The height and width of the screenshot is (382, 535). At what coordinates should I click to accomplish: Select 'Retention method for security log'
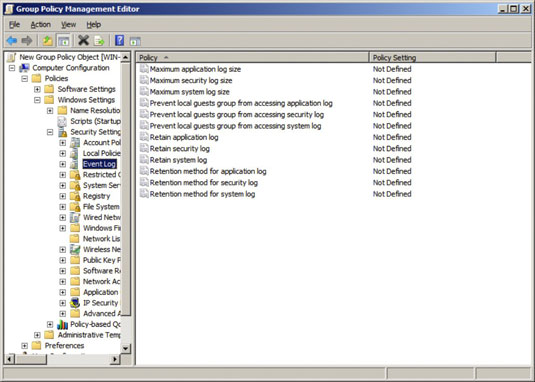pos(204,183)
